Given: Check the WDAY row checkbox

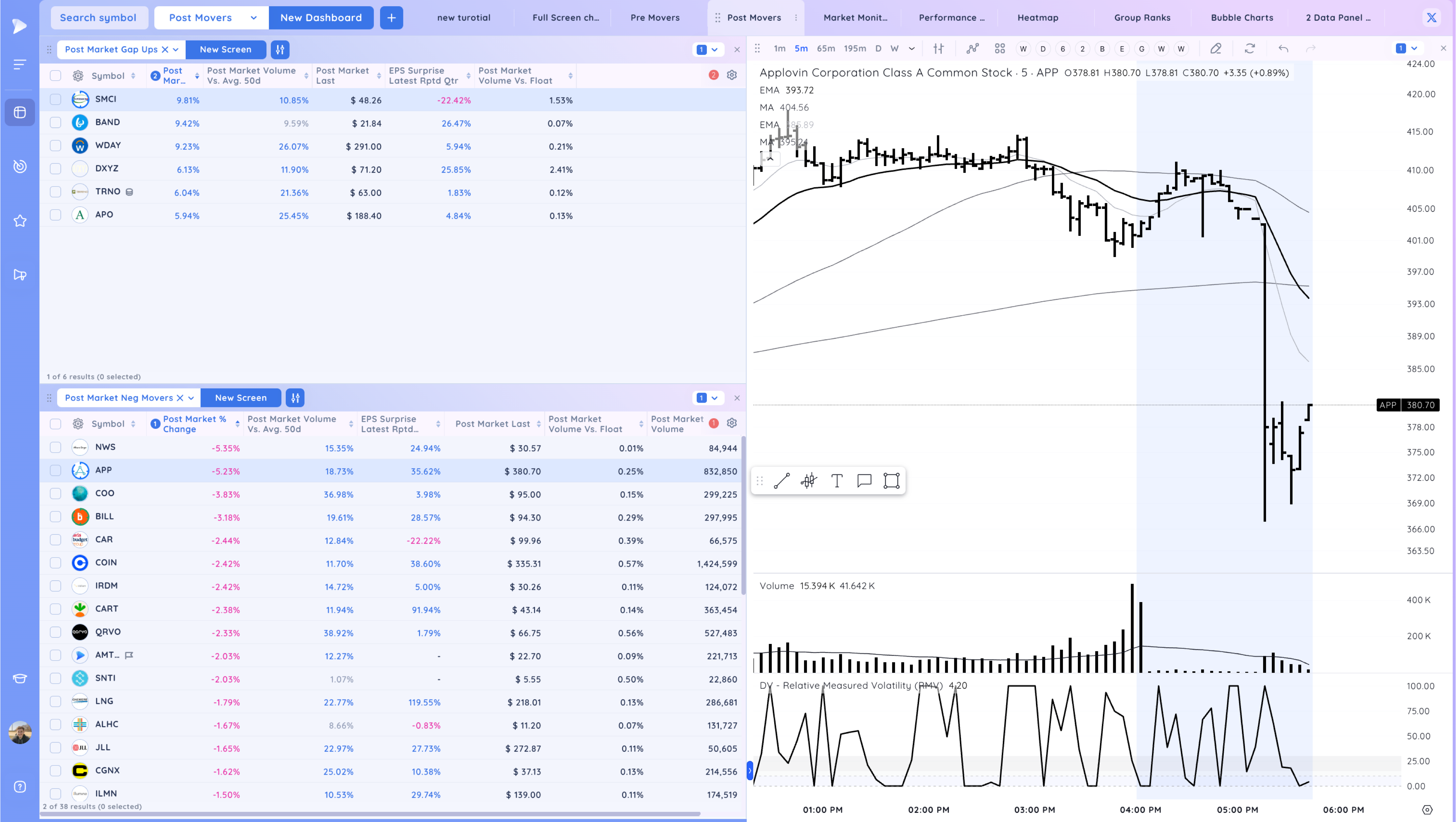Looking at the screenshot, I should pyautogui.click(x=55, y=146).
